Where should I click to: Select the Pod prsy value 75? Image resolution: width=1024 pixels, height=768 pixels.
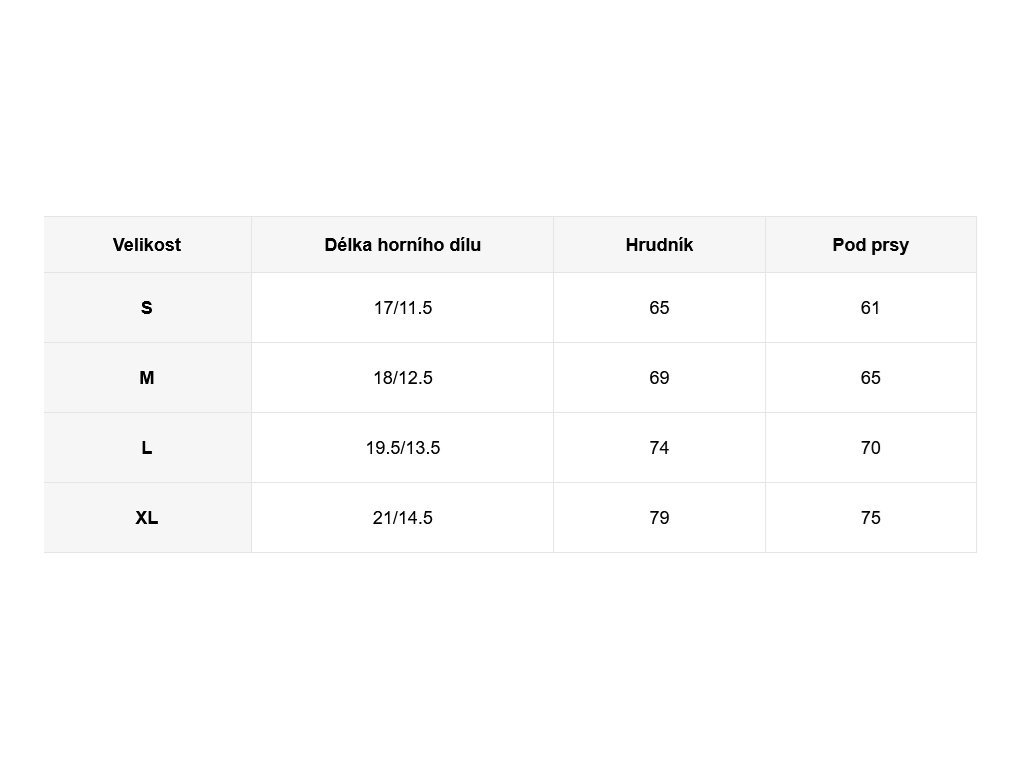871,517
